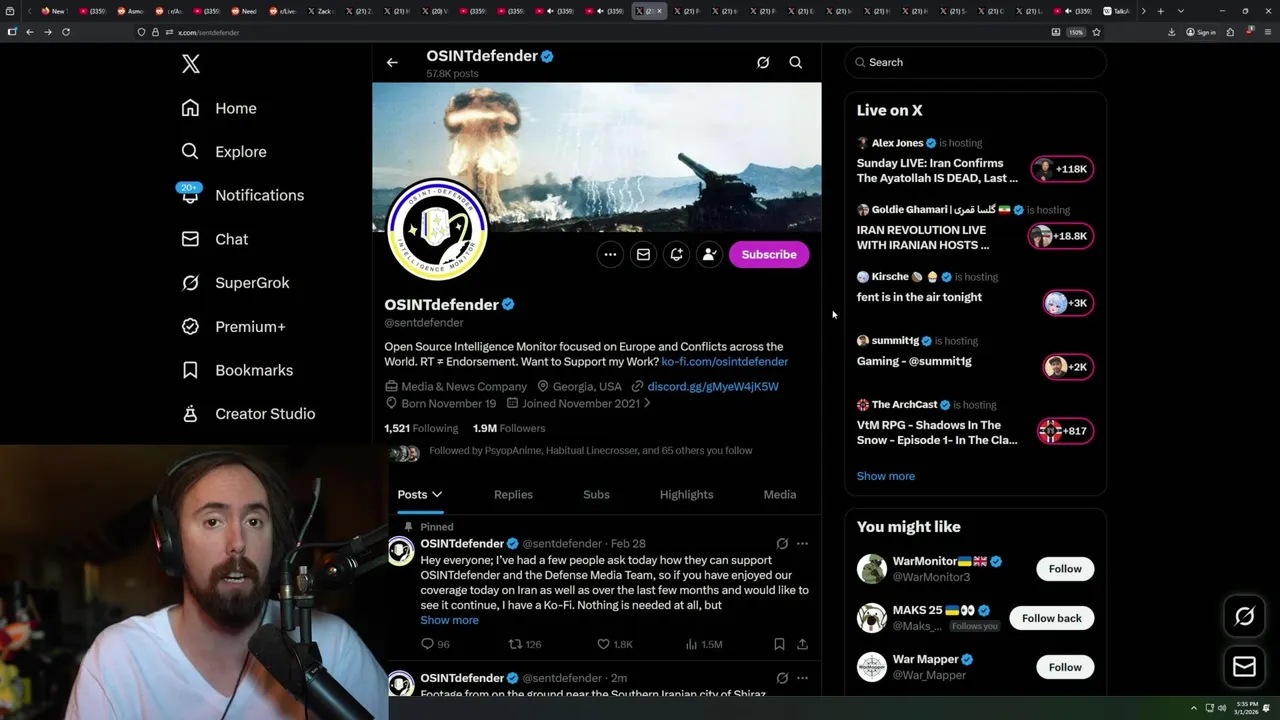Open Notifications in sidebar

pos(242,195)
